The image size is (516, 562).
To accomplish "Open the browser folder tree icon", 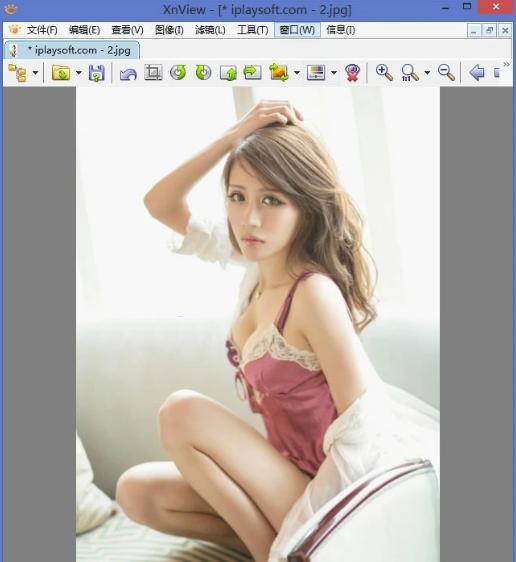I will click(17, 73).
